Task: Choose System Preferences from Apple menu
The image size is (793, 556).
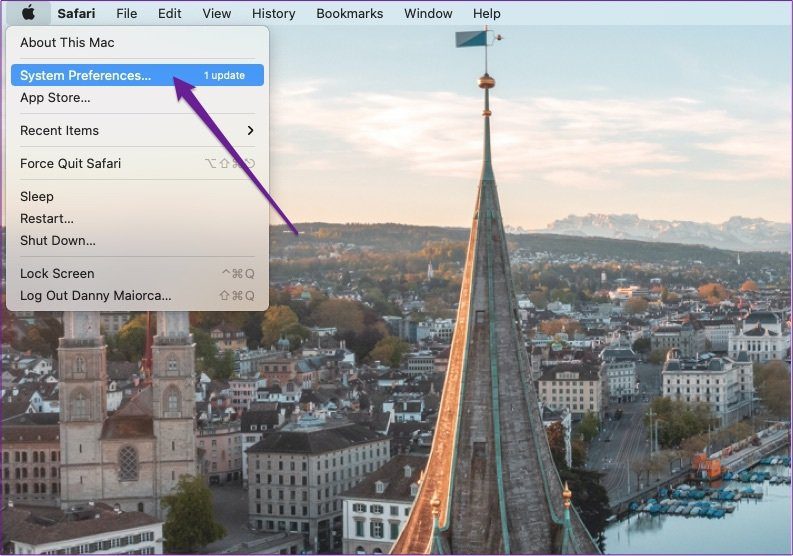Action: (x=137, y=75)
